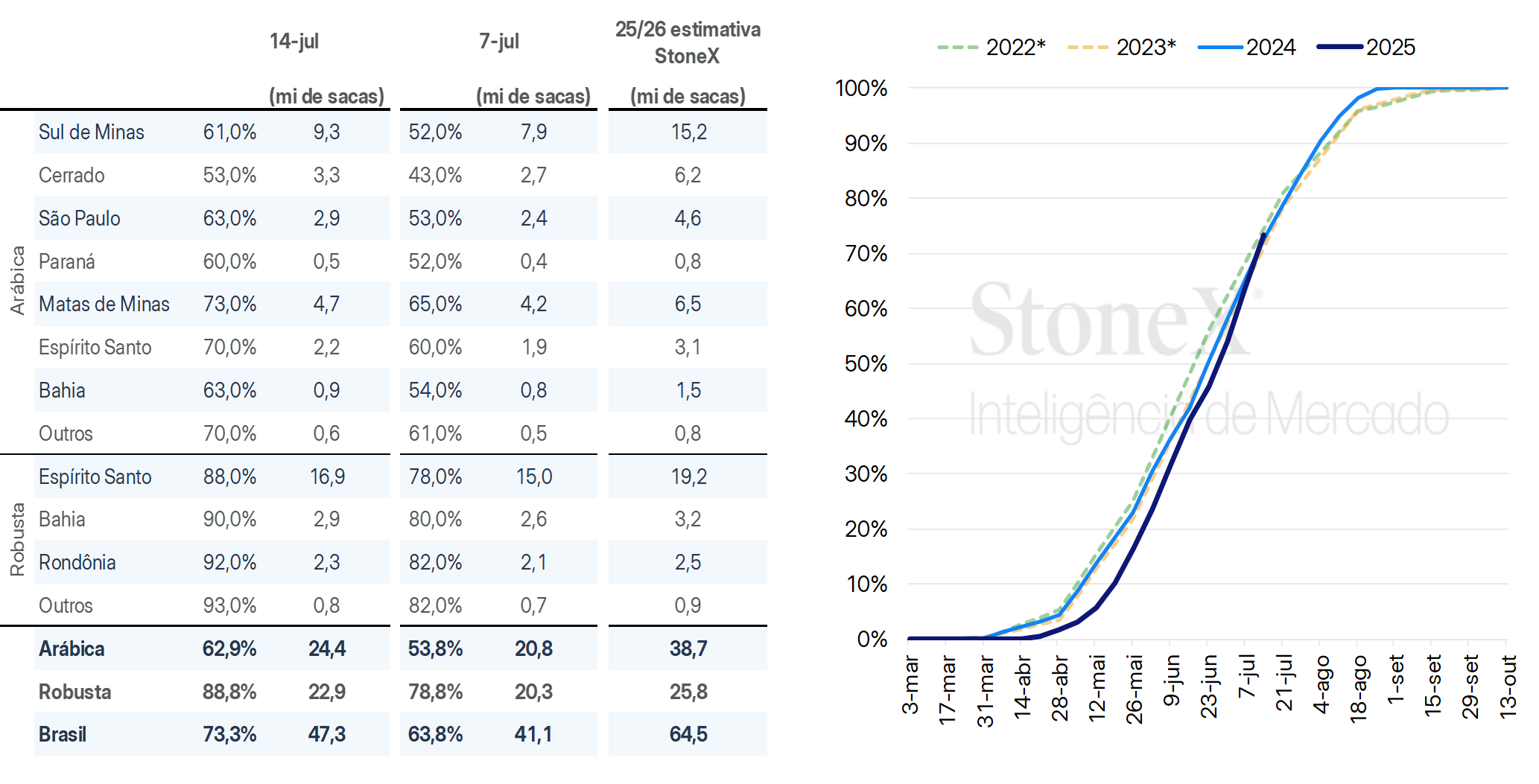The height and width of the screenshot is (784, 1539).
Task: Click the 50% y-axis label
Action: click(866, 363)
